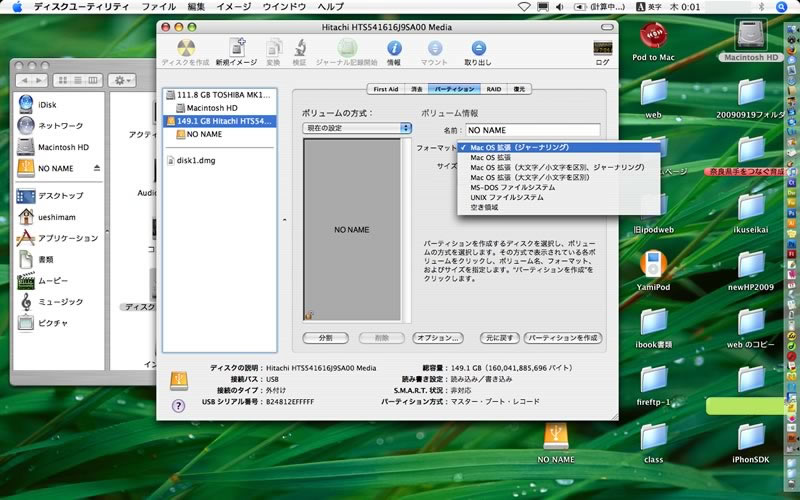Image resolution: width=800 pixels, height=500 pixels.
Task: Click the window toolbar toggle pill button
Action: [607, 27]
